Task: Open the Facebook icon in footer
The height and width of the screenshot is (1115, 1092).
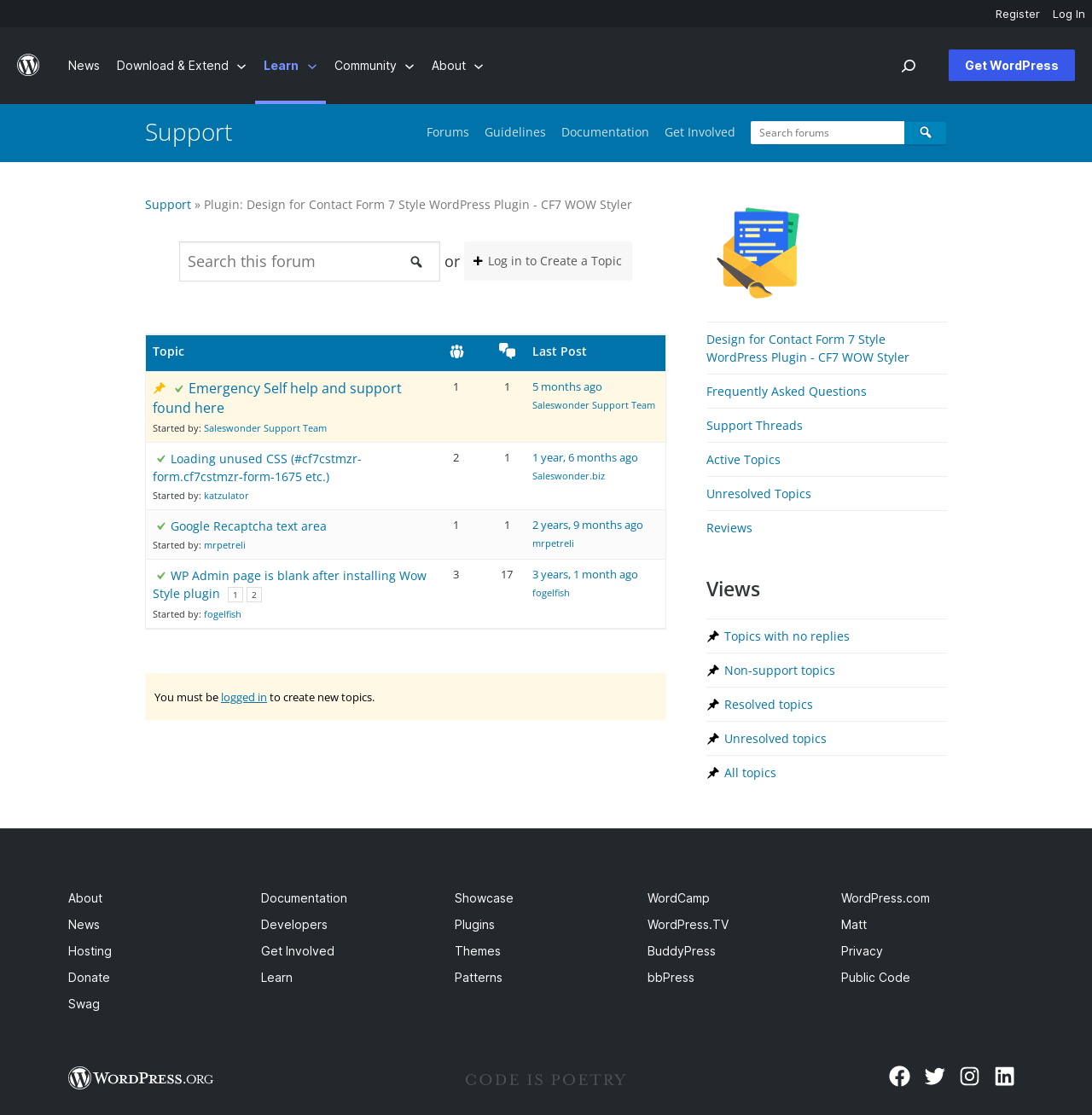Action: pyautogui.click(x=899, y=1077)
